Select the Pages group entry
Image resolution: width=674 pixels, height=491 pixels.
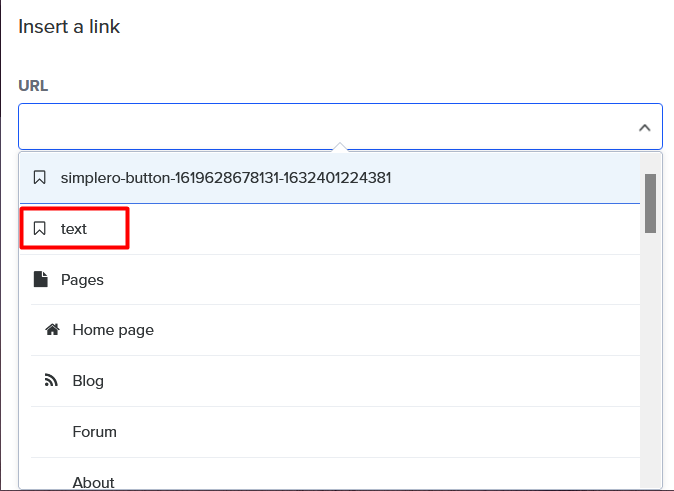330,279
